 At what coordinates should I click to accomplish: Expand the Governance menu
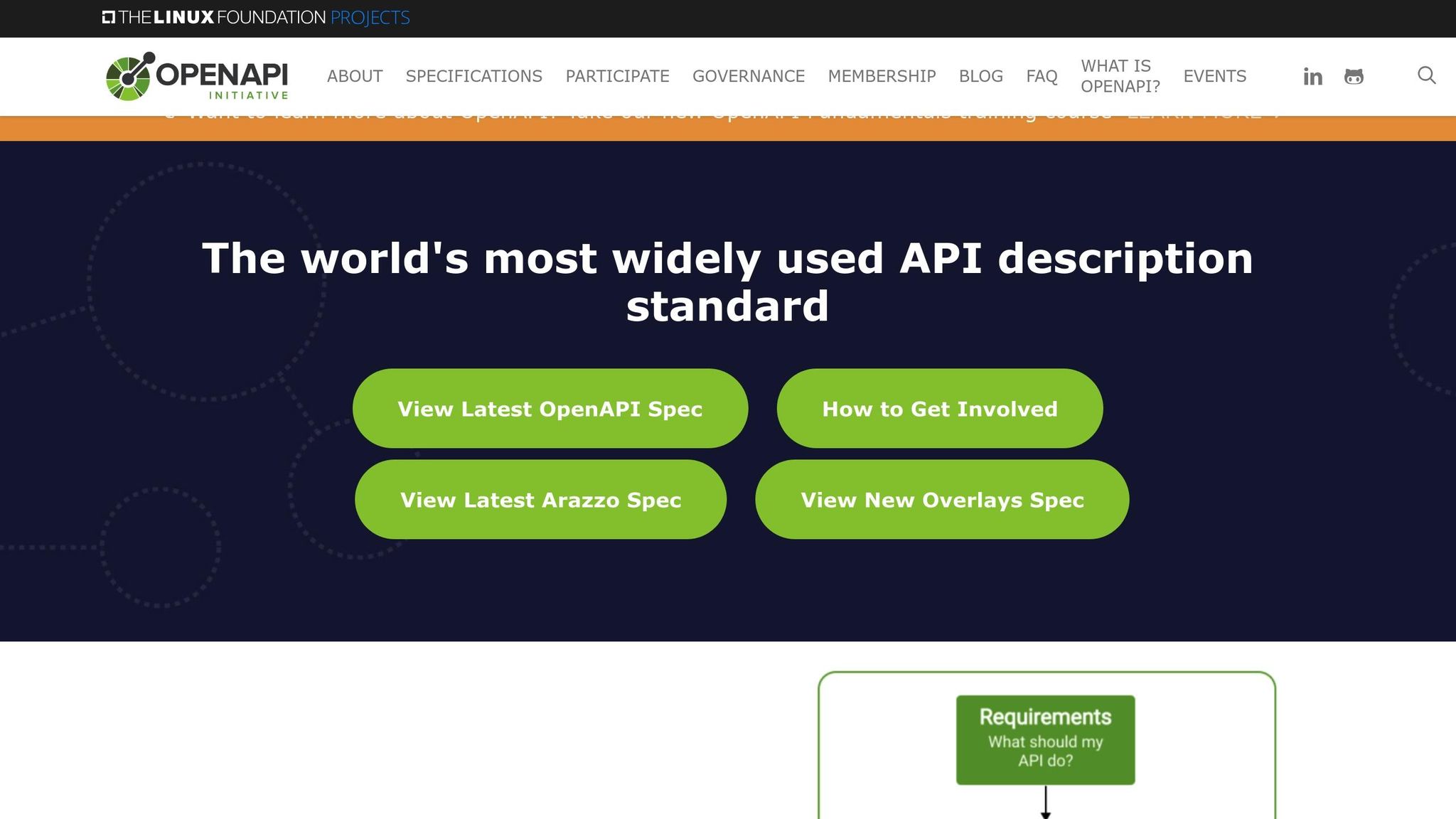tap(748, 76)
